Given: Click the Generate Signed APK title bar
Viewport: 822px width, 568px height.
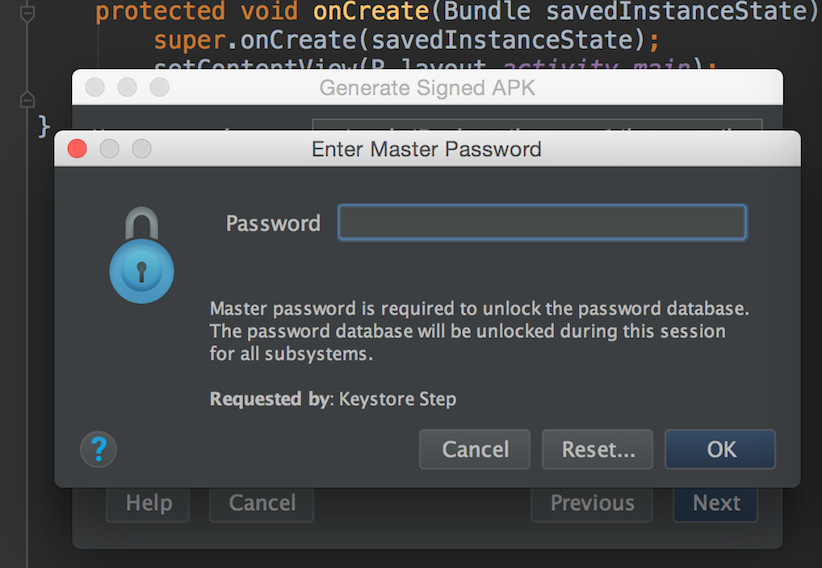Looking at the screenshot, I should pyautogui.click(x=427, y=88).
